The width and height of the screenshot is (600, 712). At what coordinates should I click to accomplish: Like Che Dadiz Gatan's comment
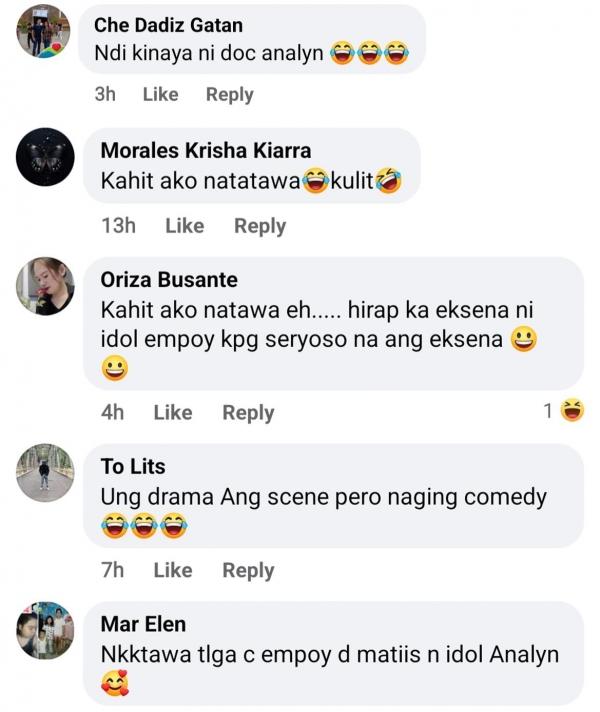point(160,94)
